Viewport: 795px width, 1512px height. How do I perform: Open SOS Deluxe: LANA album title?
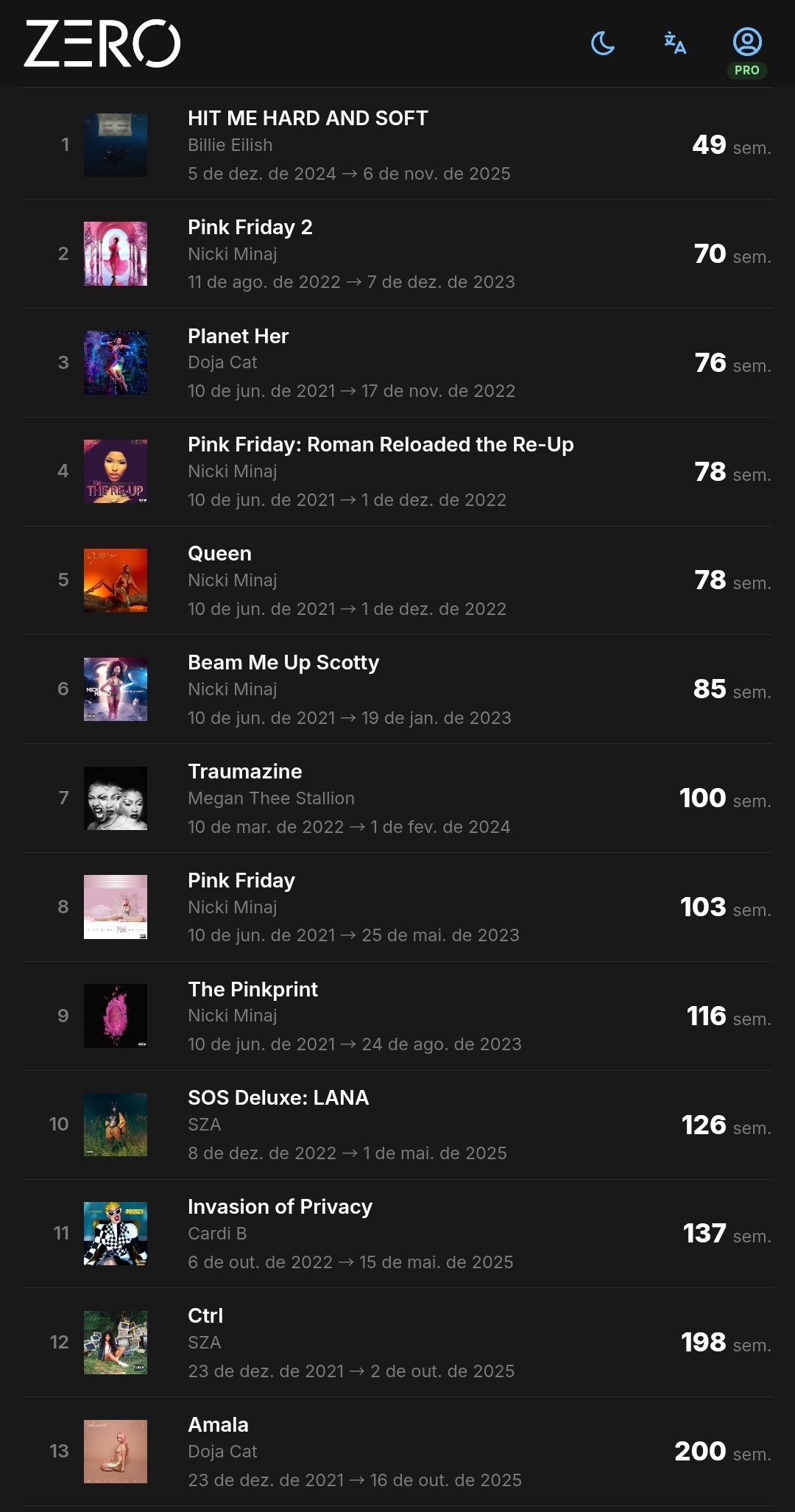[x=278, y=1097]
